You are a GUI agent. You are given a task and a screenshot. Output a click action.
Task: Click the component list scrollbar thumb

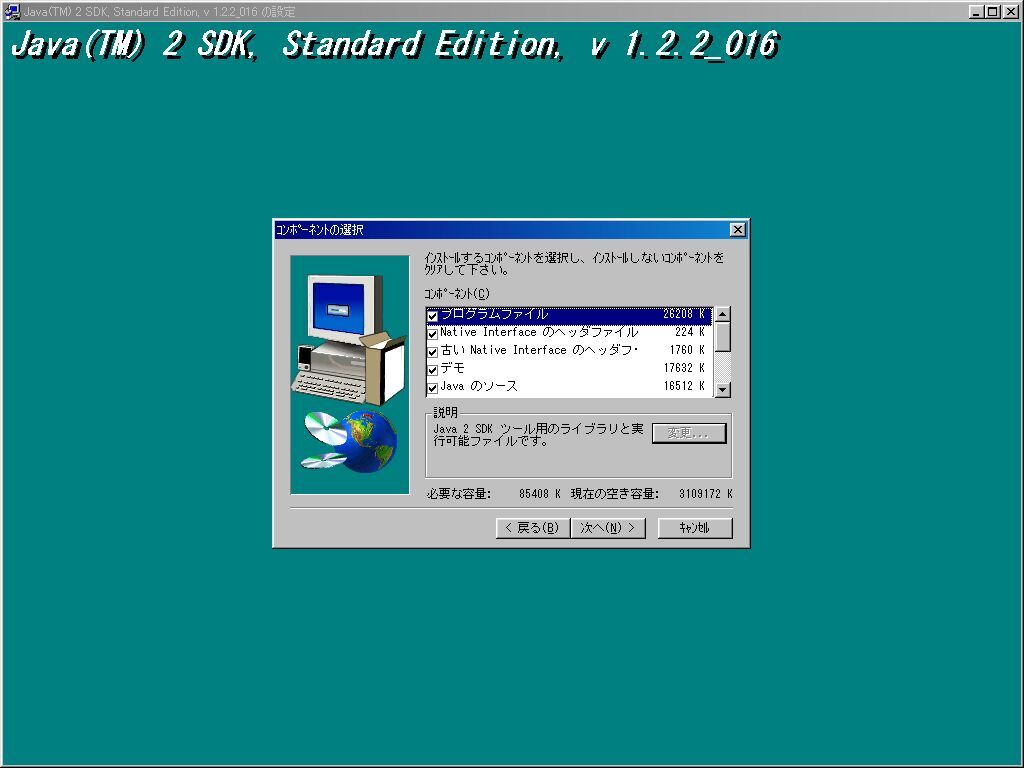pos(722,338)
